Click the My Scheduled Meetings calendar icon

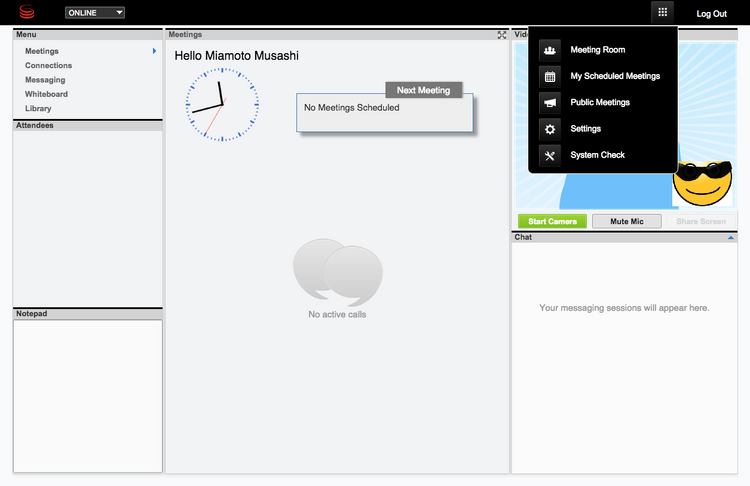[549, 76]
